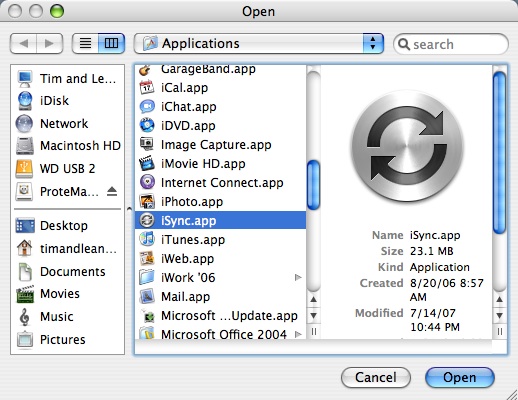Go back to previous folder

click(23, 43)
